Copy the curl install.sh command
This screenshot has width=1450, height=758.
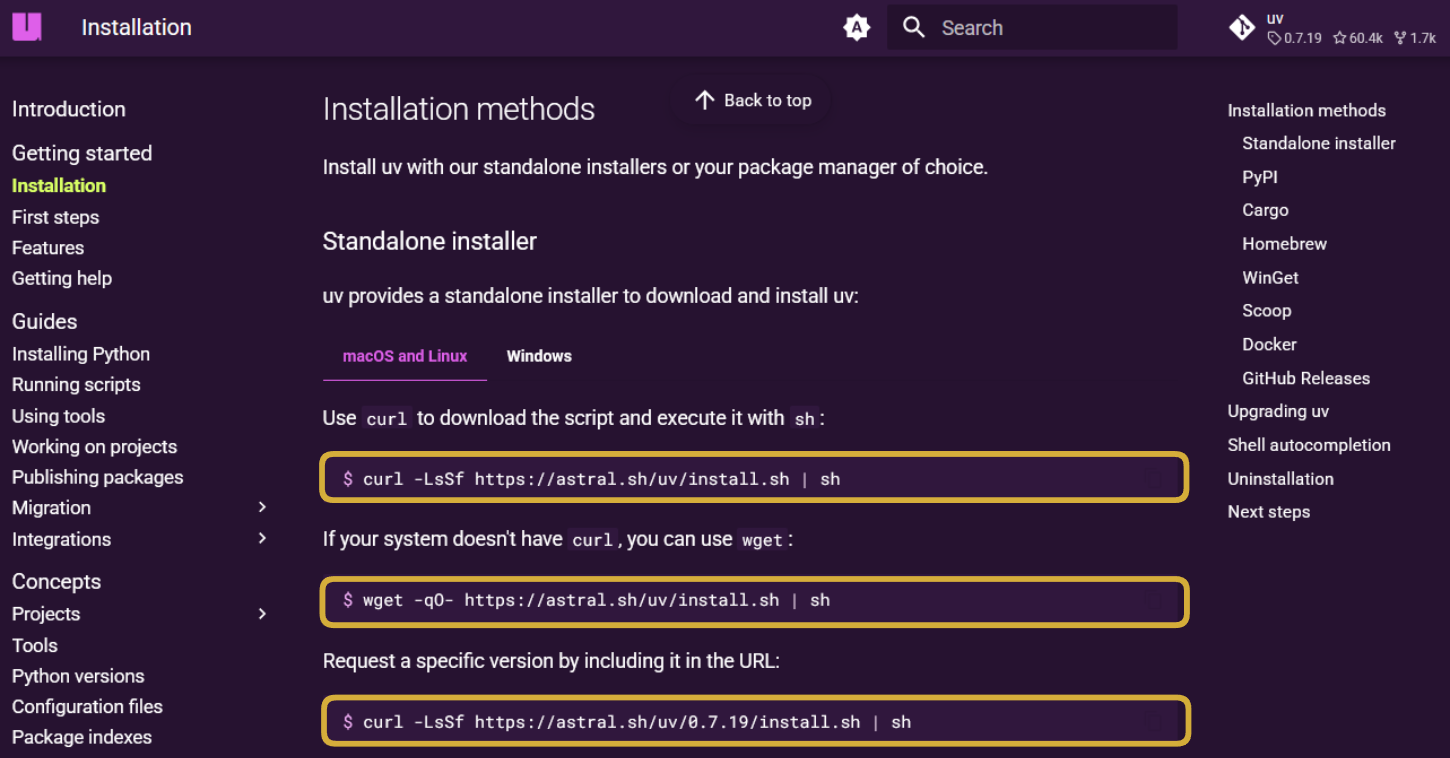pyautogui.click(x=1154, y=479)
